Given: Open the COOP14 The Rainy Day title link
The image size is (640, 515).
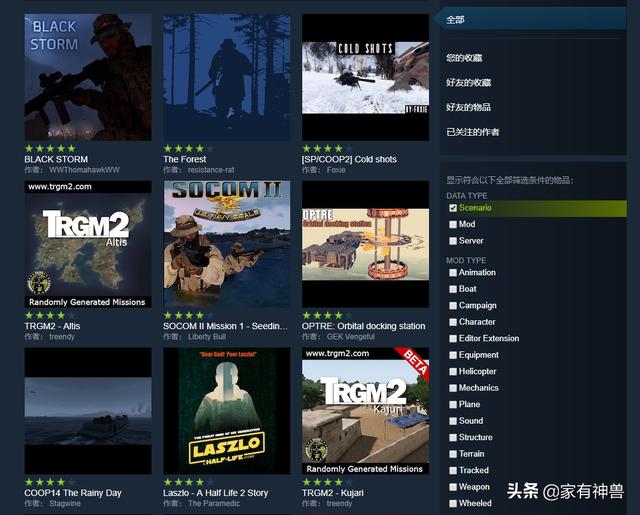Looking at the screenshot, I should (x=73, y=493).
